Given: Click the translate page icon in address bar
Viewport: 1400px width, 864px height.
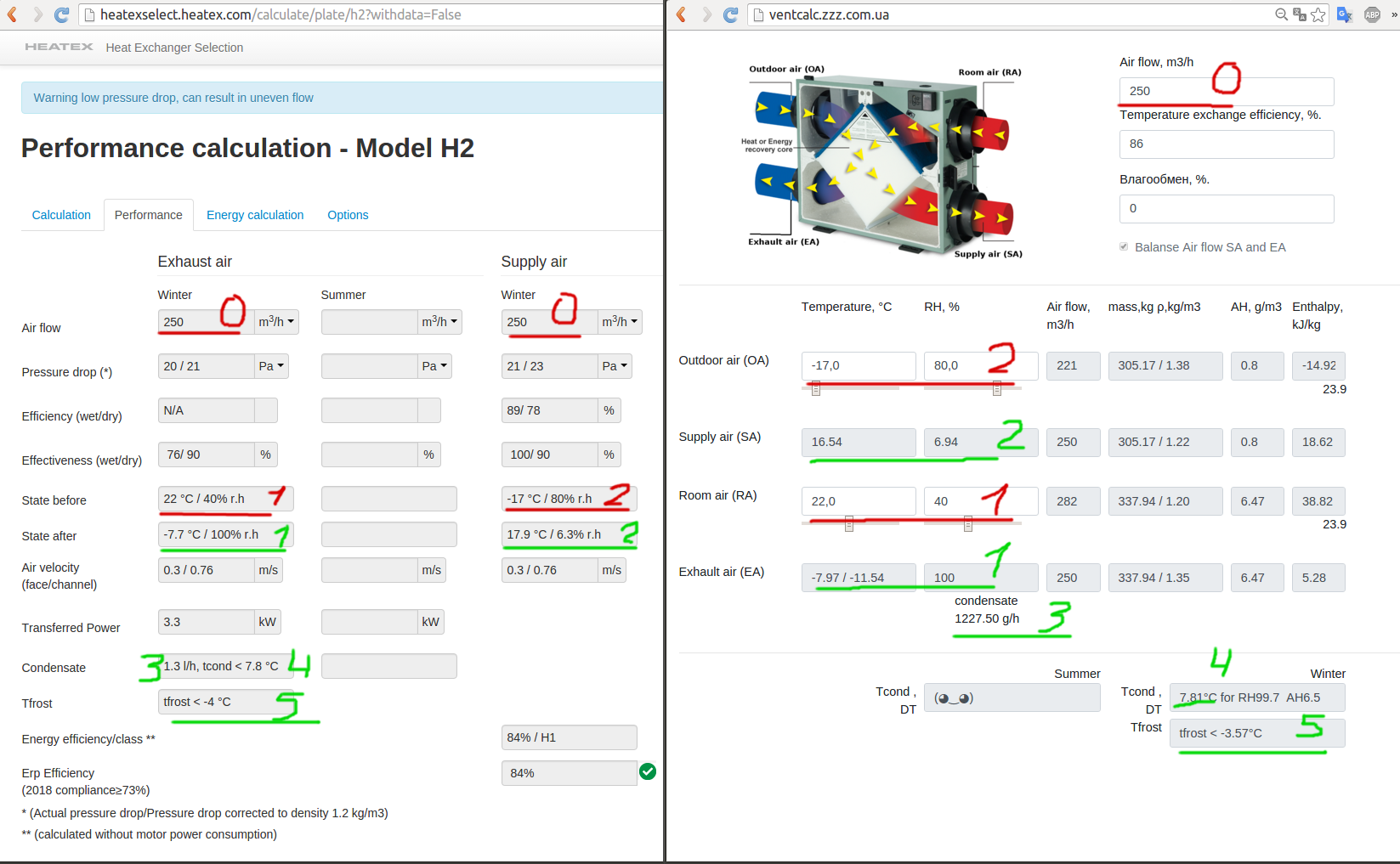Looking at the screenshot, I should point(1300,14).
